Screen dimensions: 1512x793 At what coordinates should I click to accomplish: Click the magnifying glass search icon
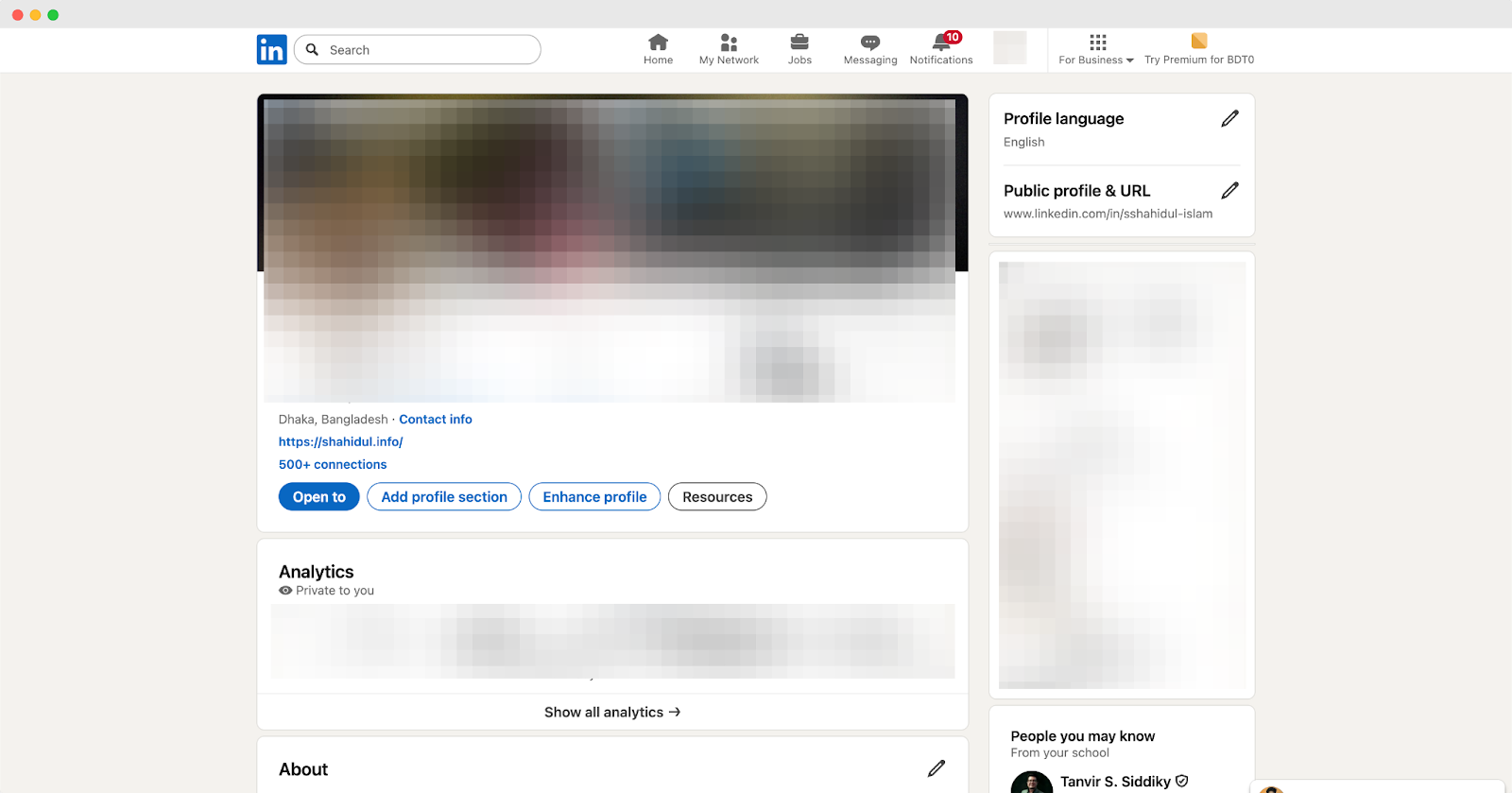point(312,50)
